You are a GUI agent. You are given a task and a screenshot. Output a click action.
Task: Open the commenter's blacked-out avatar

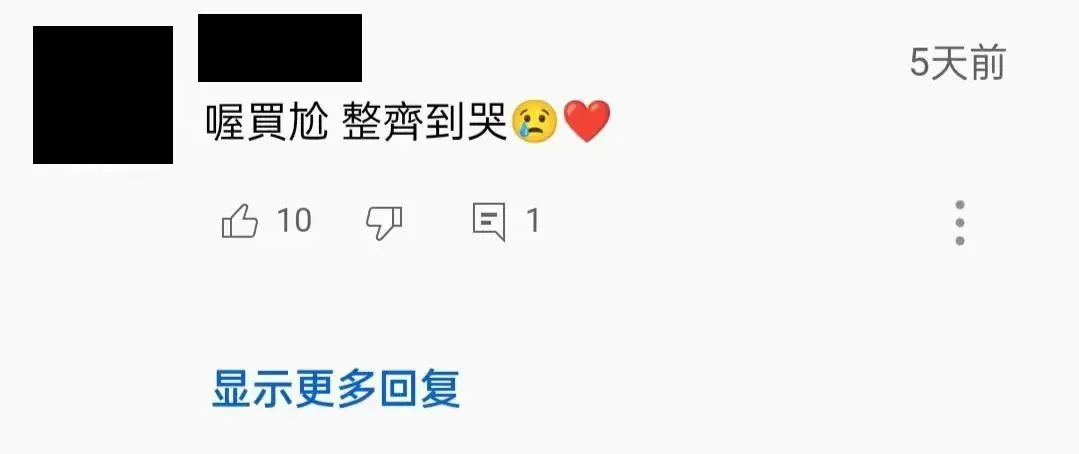[103, 95]
